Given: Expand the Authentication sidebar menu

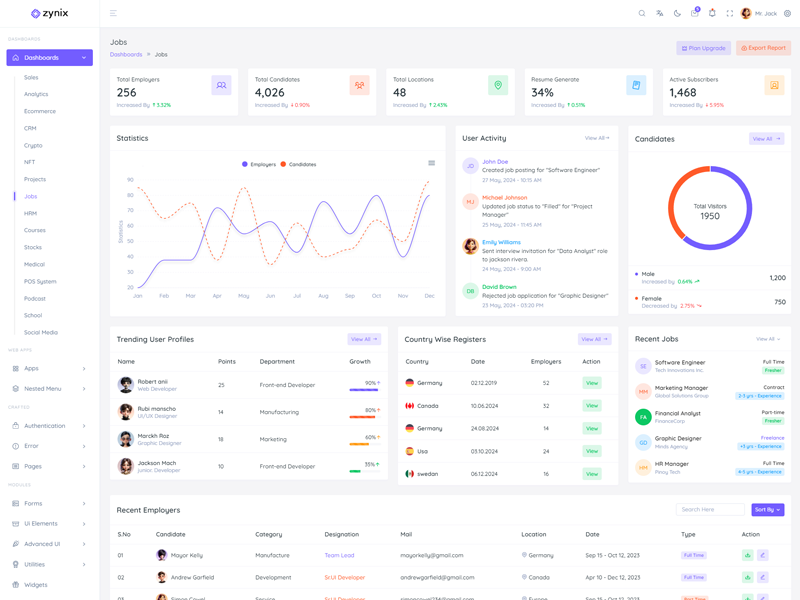Looking at the screenshot, I should [49, 426].
